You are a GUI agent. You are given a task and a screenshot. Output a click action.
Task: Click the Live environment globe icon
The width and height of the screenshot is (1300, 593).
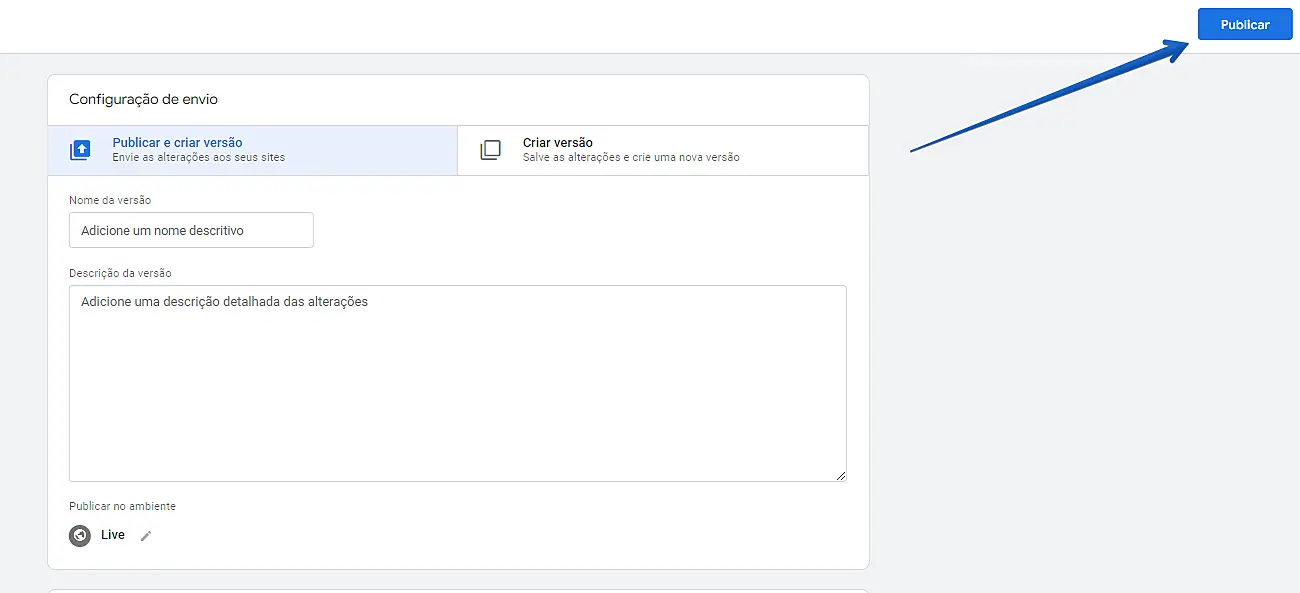pyautogui.click(x=80, y=535)
